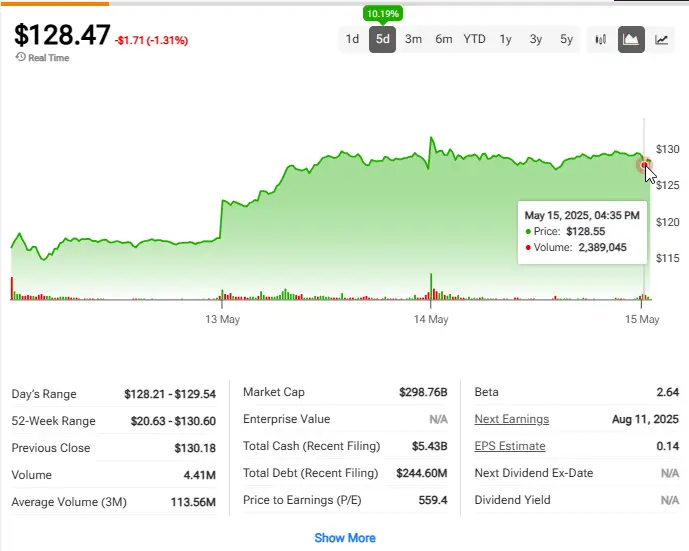Click the 14 May axis label
The image size is (689, 551).
[x=431, y=319]
